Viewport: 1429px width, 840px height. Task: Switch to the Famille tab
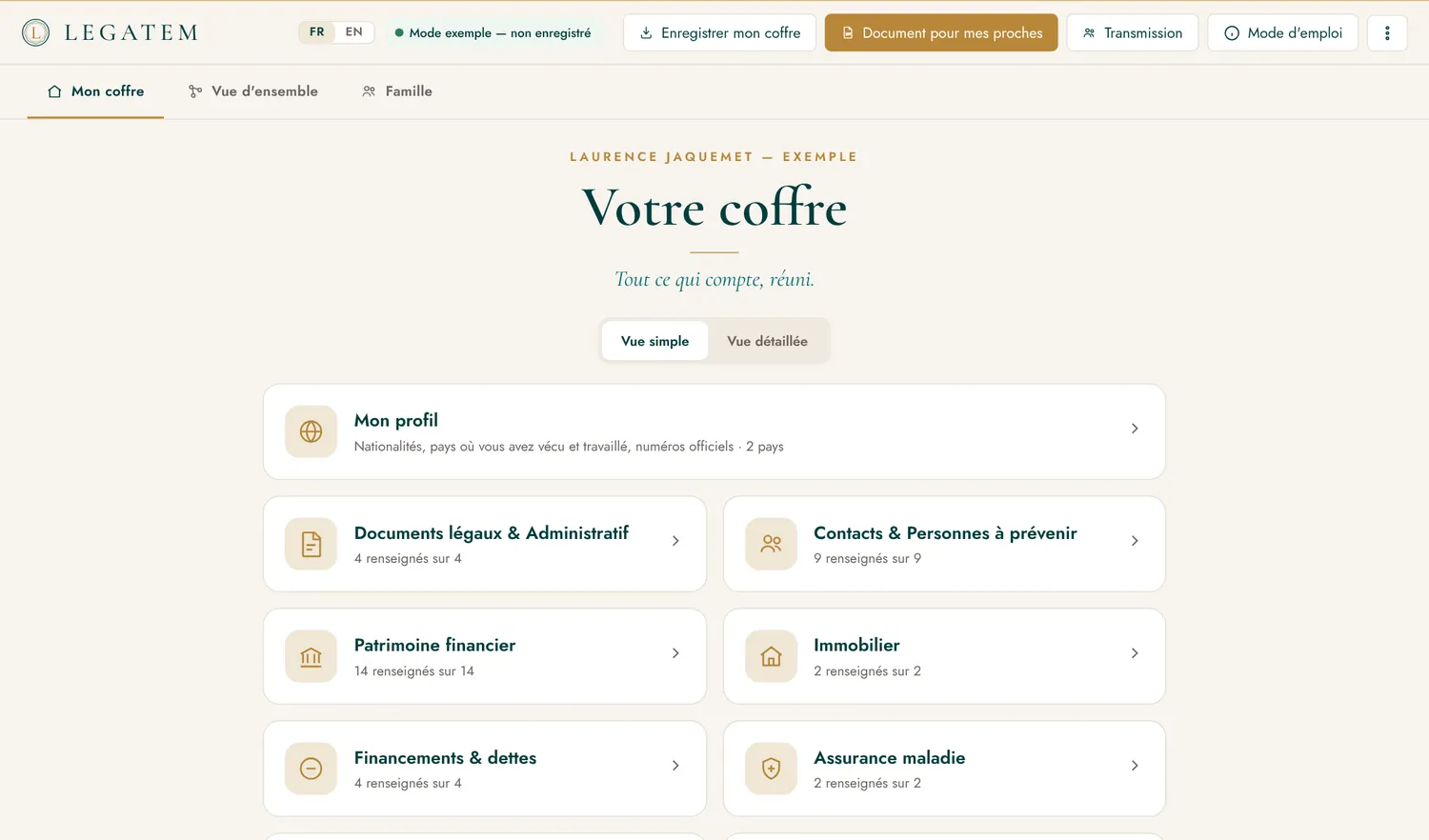point(396,91)
